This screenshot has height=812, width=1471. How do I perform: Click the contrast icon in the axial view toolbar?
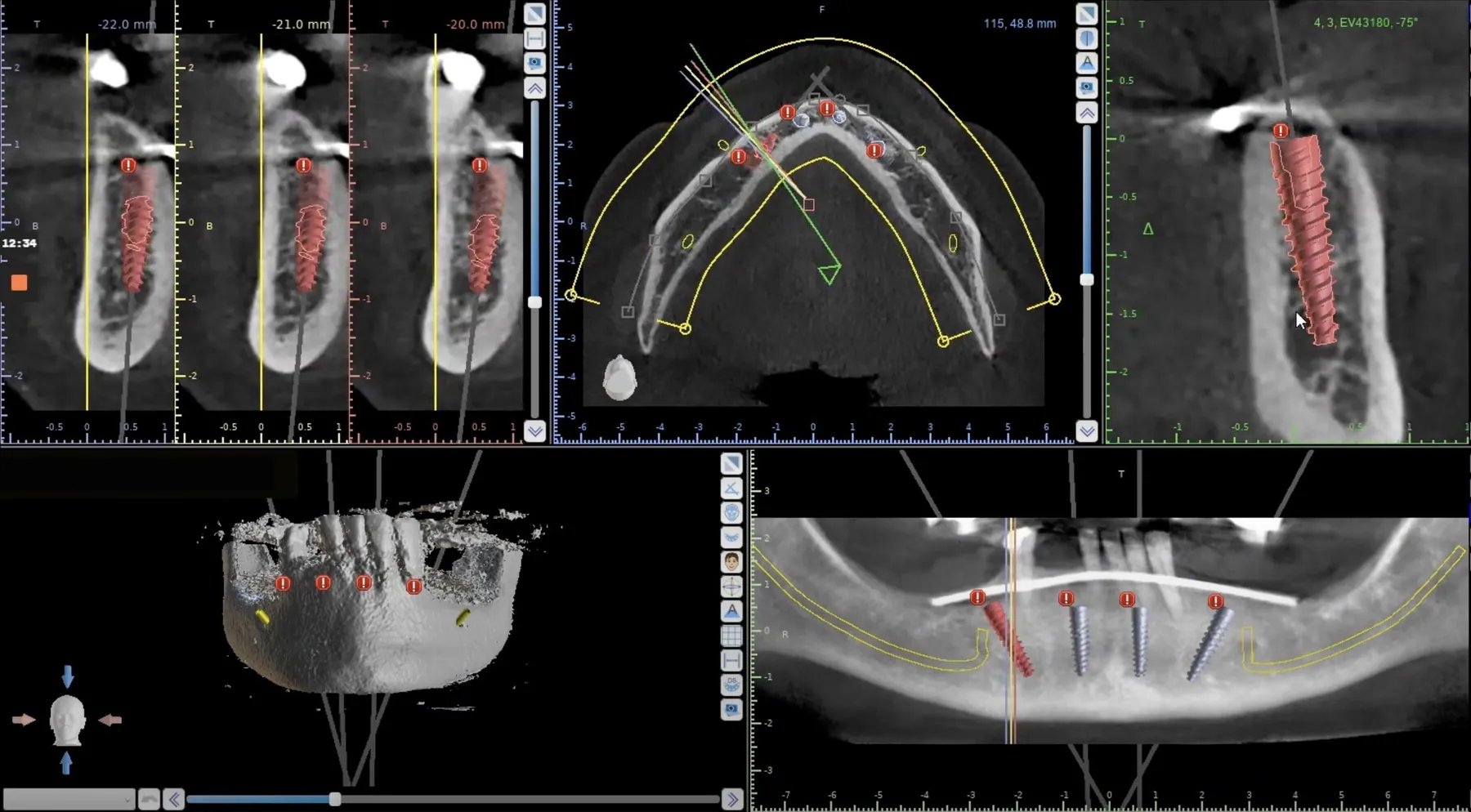(1086, 14)
